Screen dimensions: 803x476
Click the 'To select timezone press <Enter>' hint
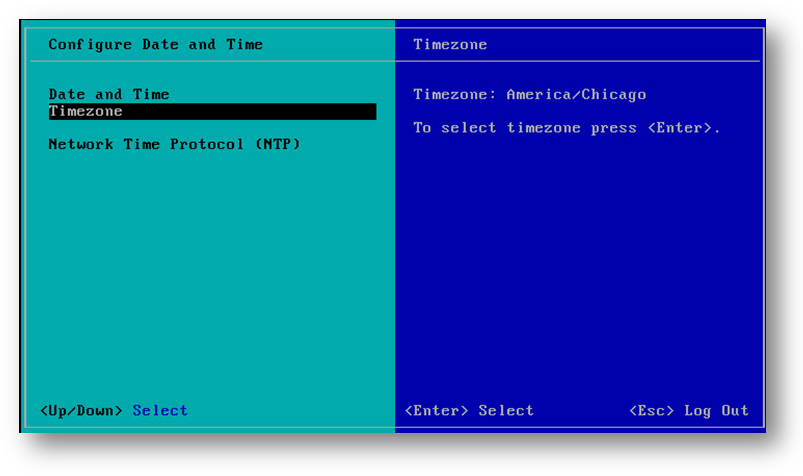566,128
